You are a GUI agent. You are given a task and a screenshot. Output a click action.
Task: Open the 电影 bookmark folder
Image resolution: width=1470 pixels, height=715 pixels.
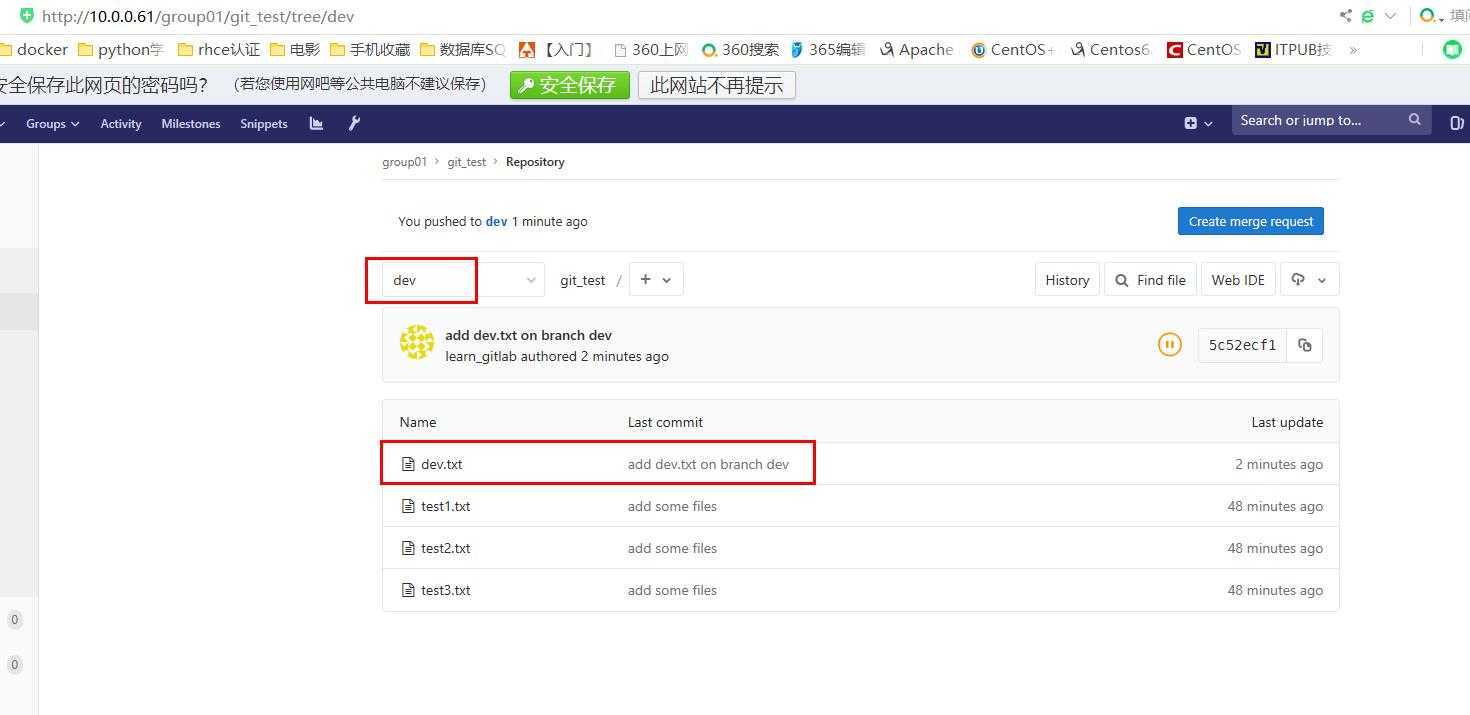click(x=295, y=49)
